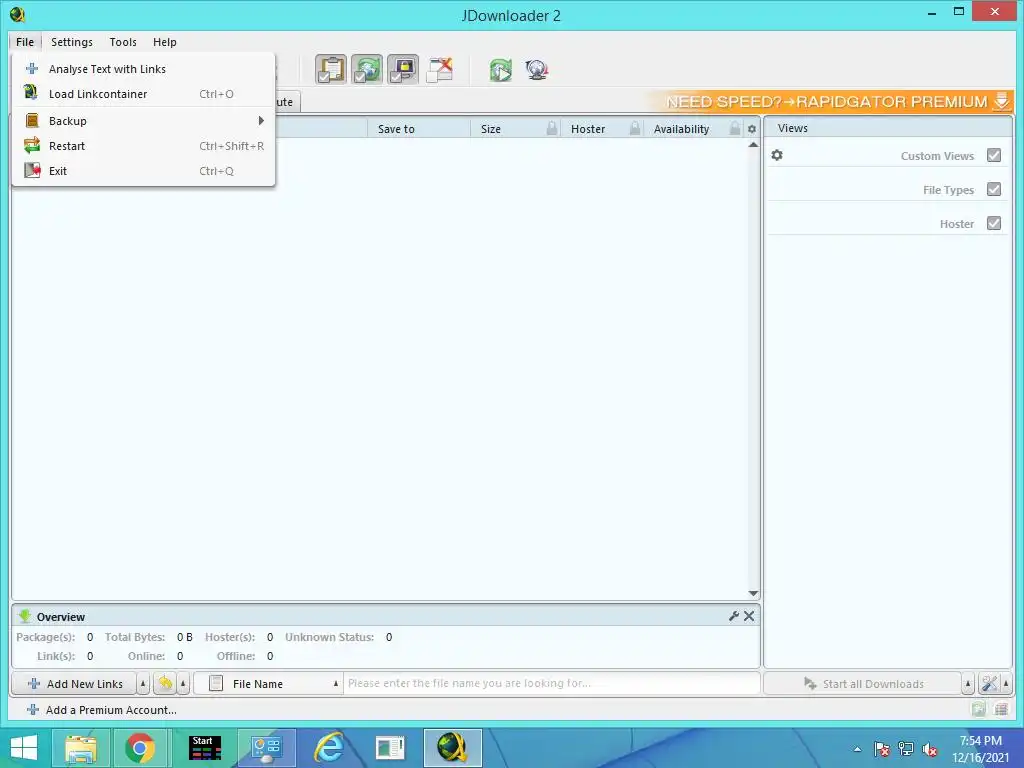Open table column settings gear
The height and width of the screenshot is (768, 1024).
(x=752, y=129)
